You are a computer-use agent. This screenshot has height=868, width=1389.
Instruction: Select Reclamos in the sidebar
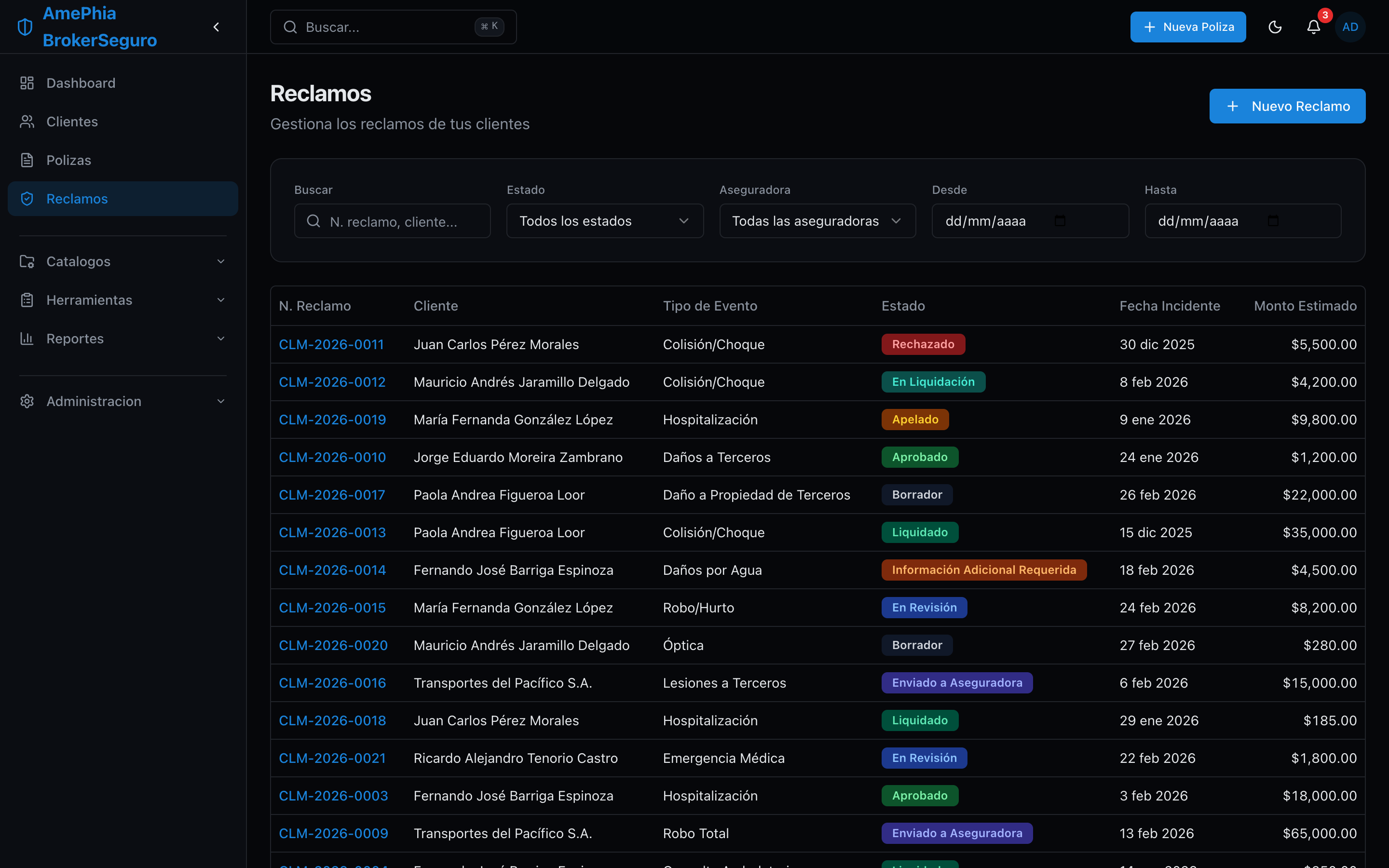(x=123, y=199)
